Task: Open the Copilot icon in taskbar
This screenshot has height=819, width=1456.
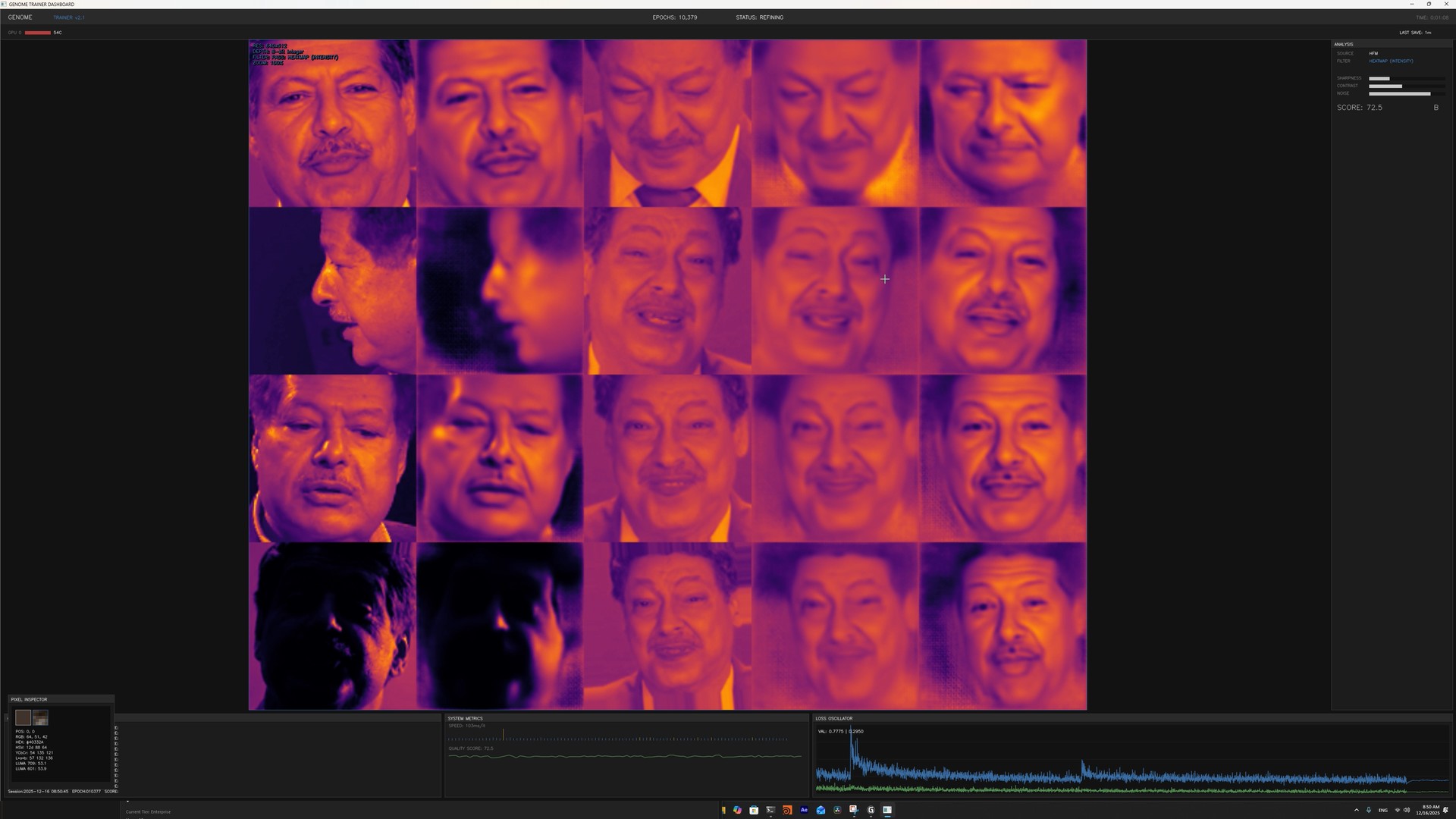Action: coord(737,810)
